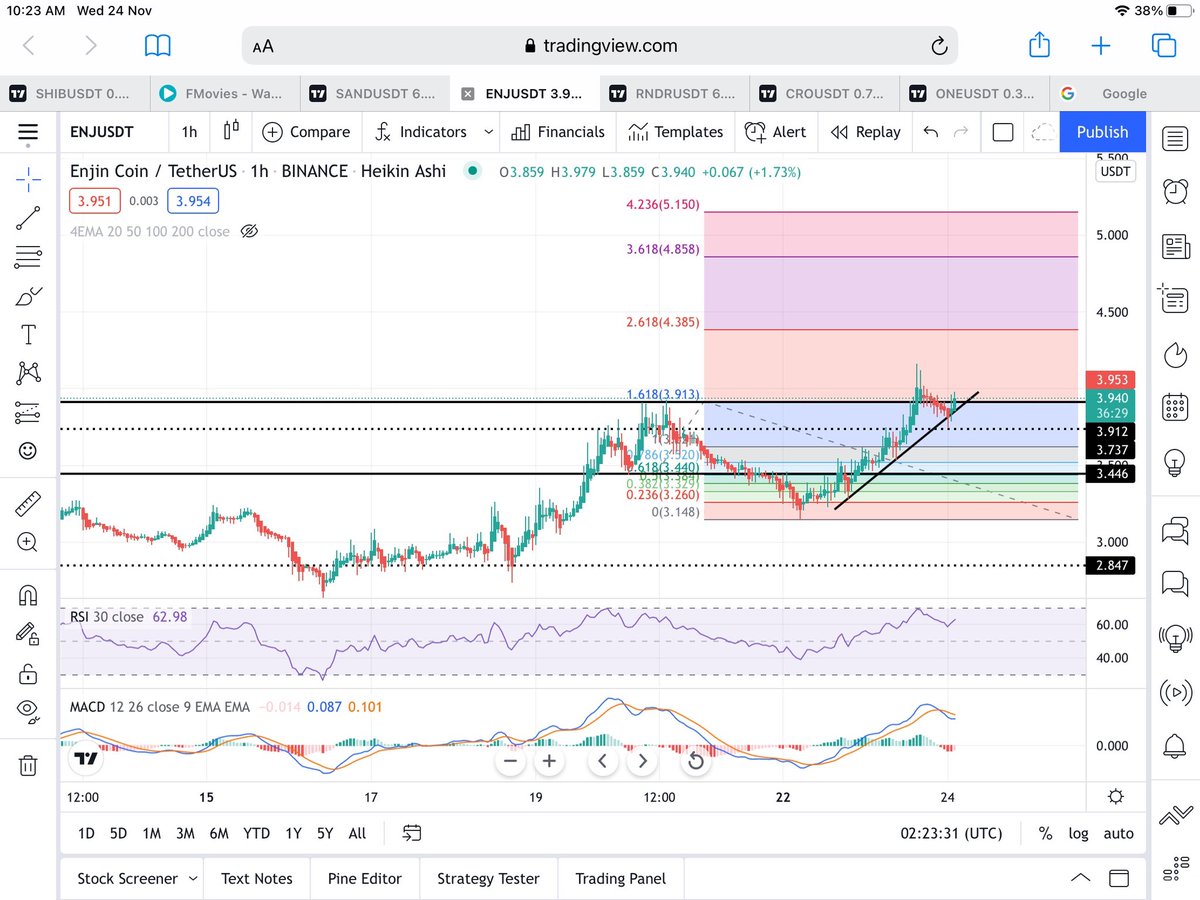Start bar Replay mode

(x=866, y=132)
